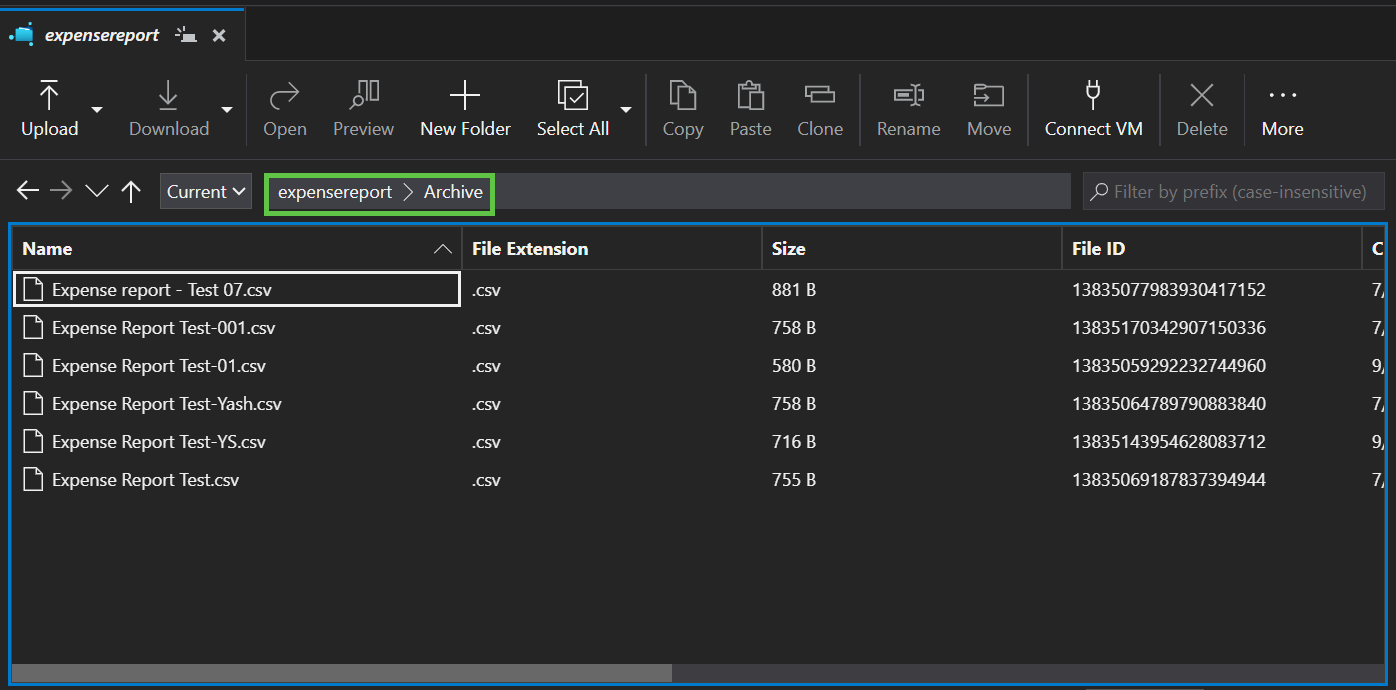Click the Connect VM icon

[1093, 107]
